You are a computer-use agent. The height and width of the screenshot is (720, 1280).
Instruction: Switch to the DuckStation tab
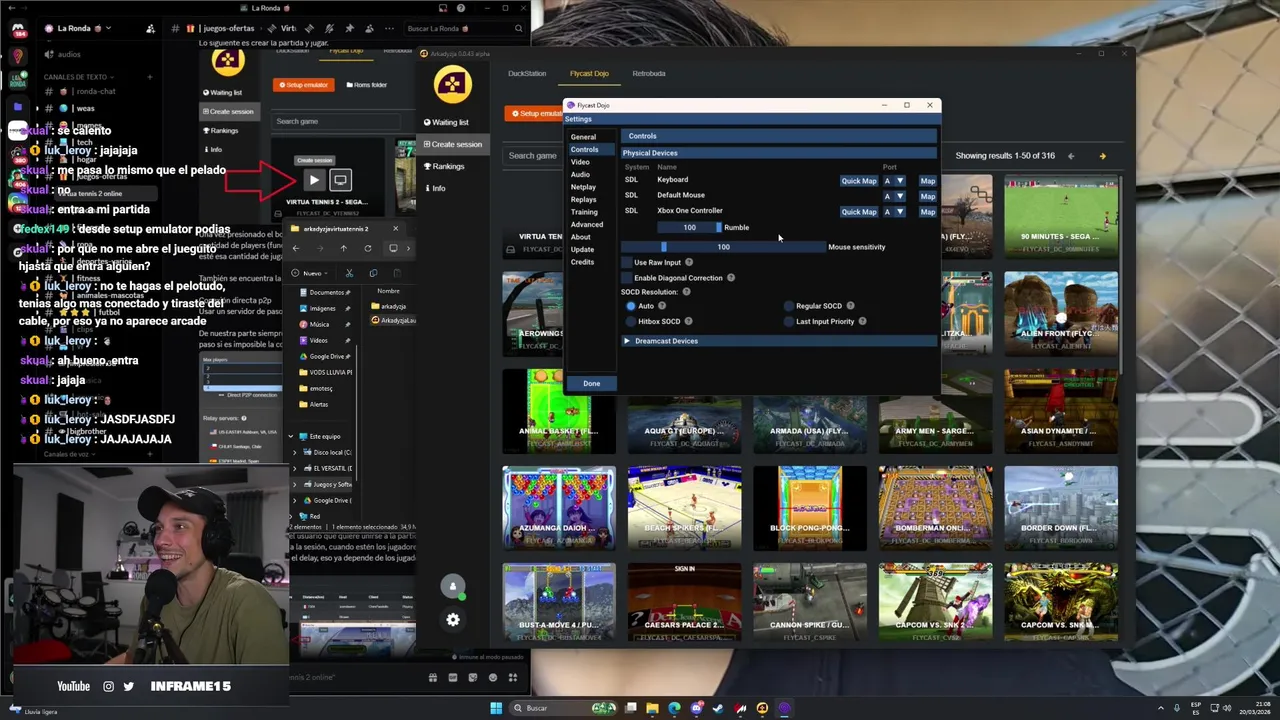[x=527, y=73]
